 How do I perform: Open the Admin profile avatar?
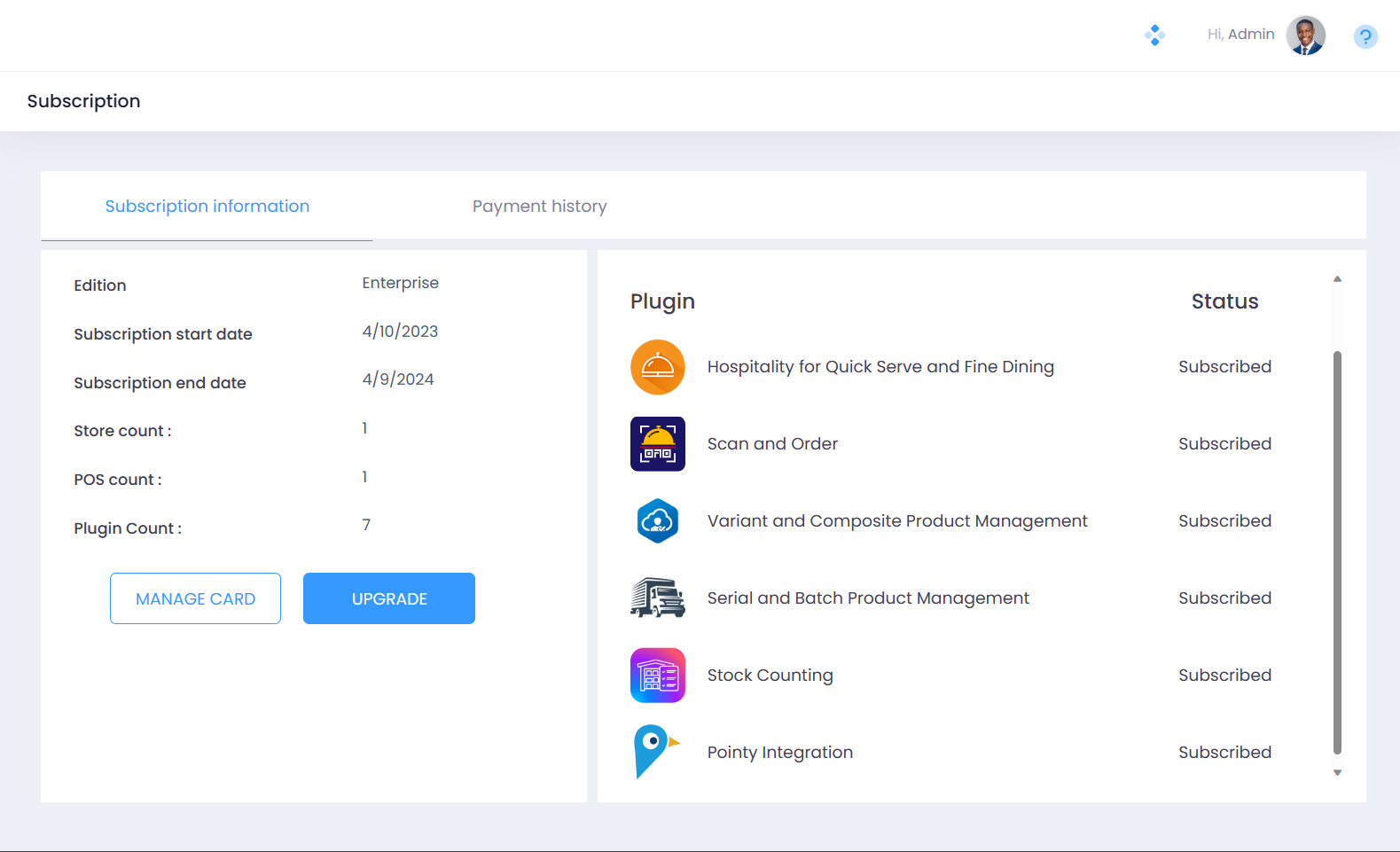[x=1305, y=35]
